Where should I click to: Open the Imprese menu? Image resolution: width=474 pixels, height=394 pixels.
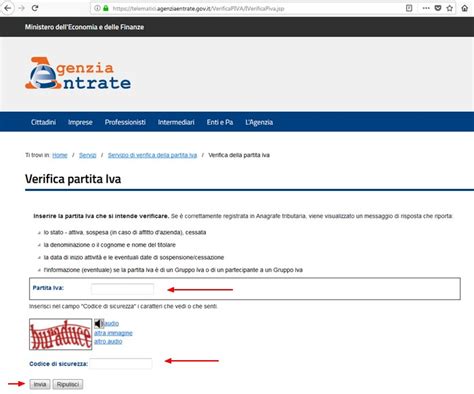tap(80, 122)
